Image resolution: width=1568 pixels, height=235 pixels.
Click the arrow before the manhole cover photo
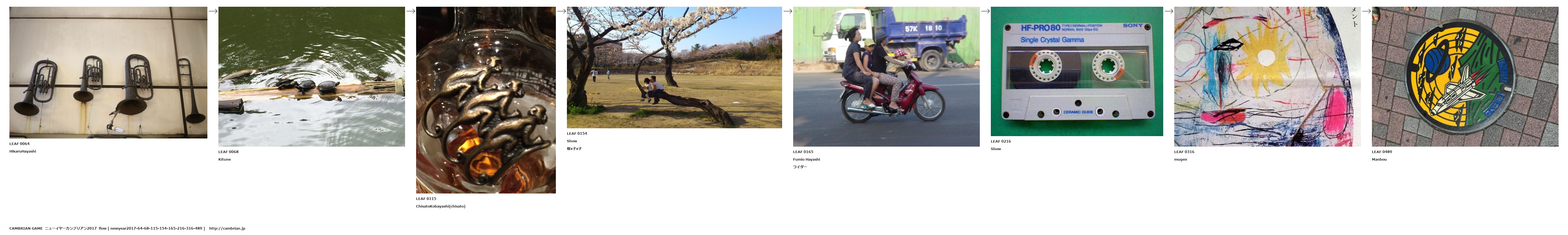click(1367, 11)
